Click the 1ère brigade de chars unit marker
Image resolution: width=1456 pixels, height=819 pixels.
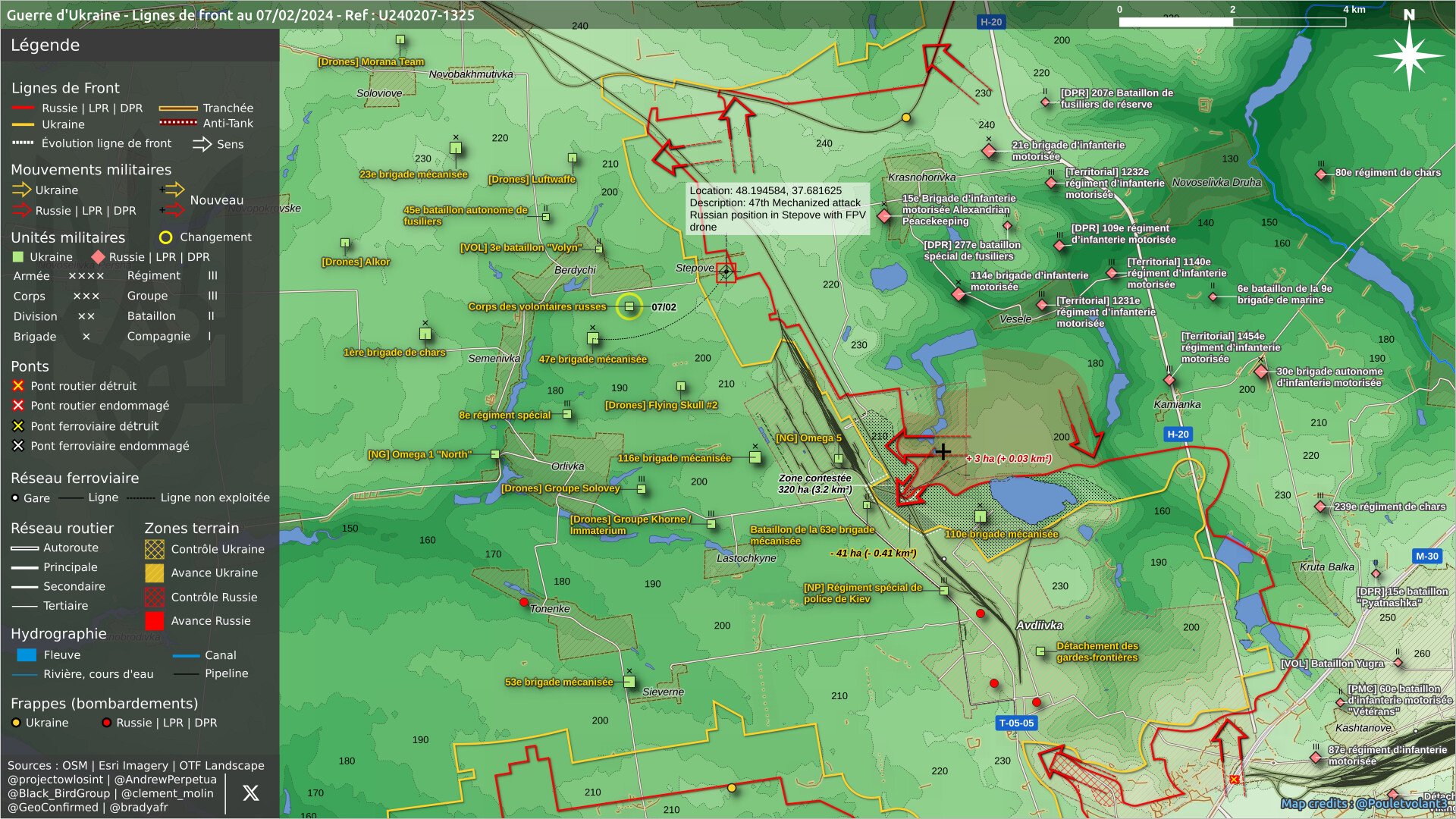(x=425, y=334)
